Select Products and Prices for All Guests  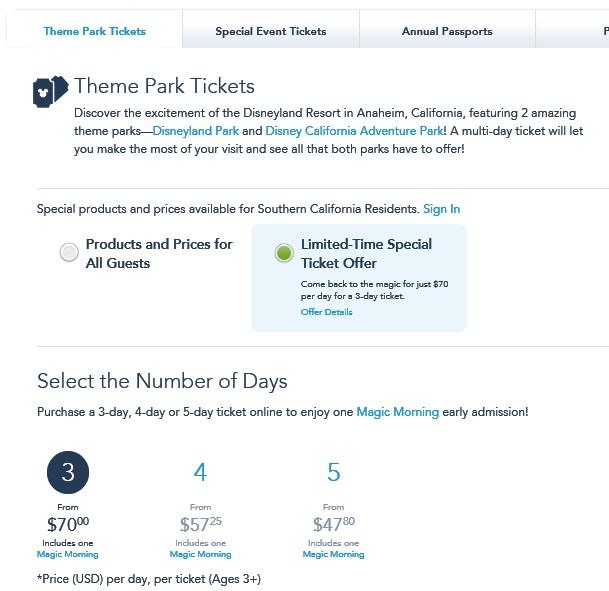69,253
